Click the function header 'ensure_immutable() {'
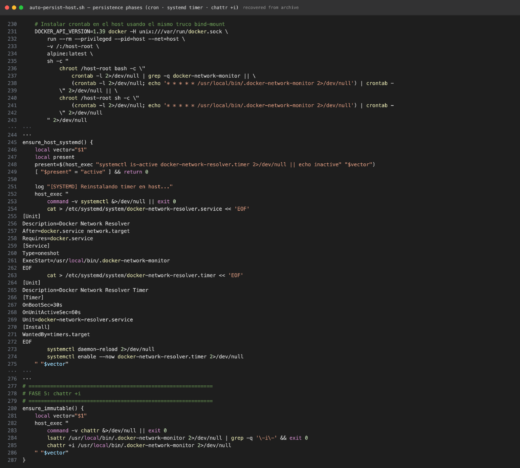The height and width of the screenshot is (468, 520). click(53, 408)
